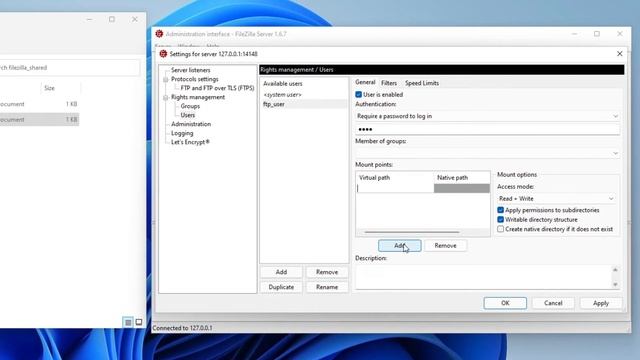Screen dimensions: 640x360
Task: Click the Cancel button
Action: 553,303
